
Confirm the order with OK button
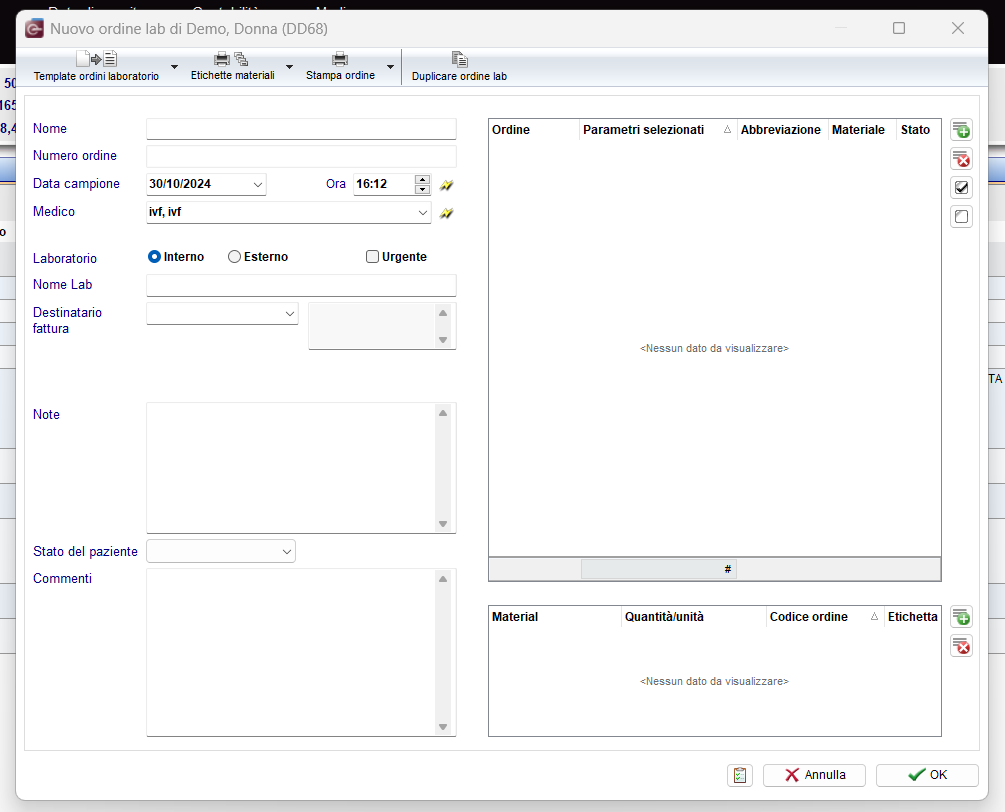pos(927,775)
